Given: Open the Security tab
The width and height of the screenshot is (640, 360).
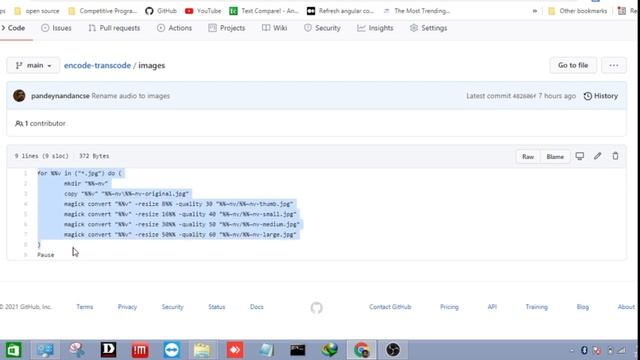Looking at the screenshot, I should pyautogui.click(x=322, y=28).
